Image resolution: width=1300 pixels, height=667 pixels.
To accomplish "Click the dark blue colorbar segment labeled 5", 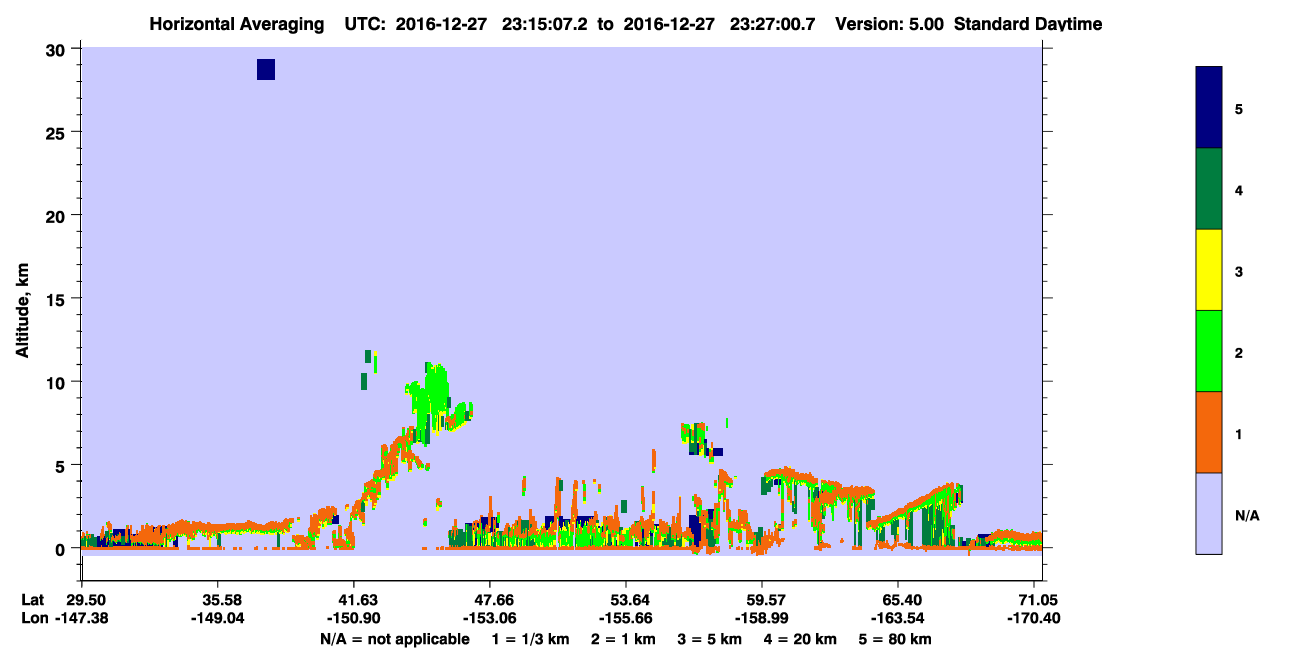I will [1209, 108].
